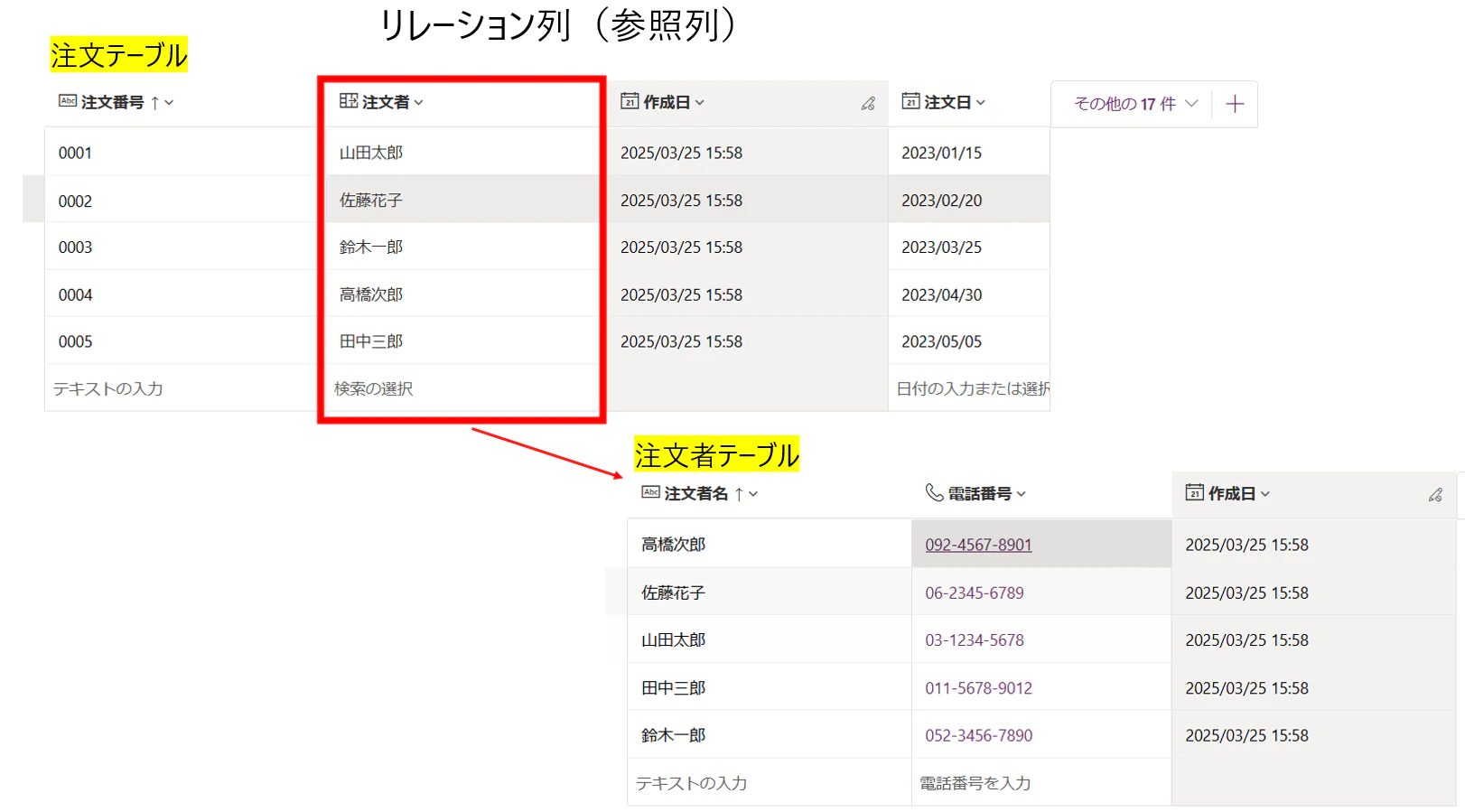Select 作成日 cell of order 0001
1465x812 pixels.
coord(748,153)
